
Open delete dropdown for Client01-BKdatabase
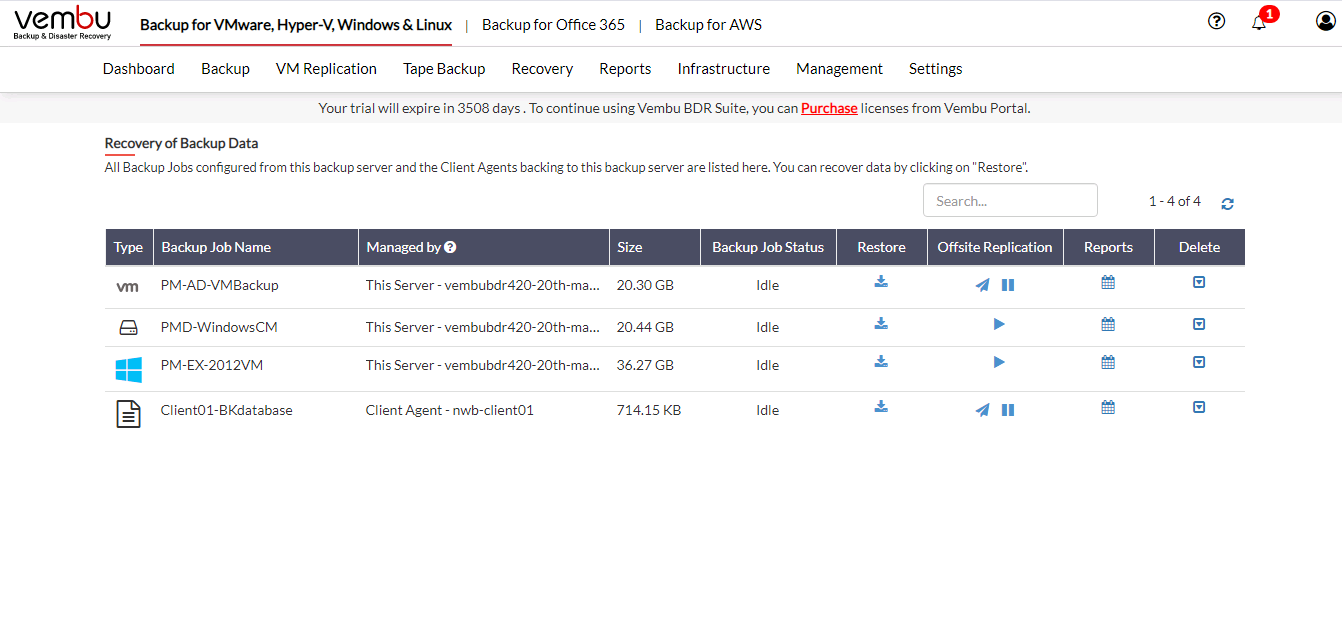[x=1199, y=407]
